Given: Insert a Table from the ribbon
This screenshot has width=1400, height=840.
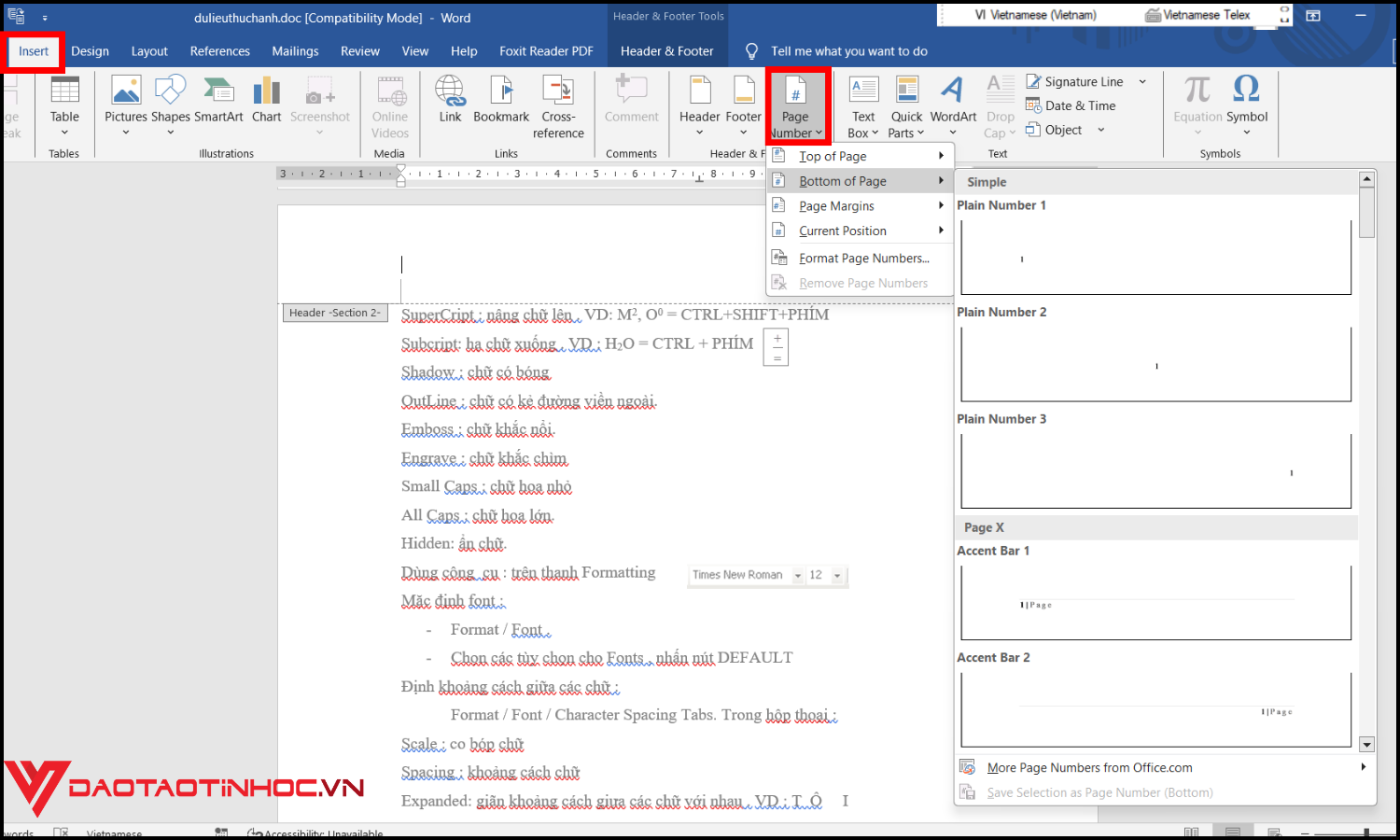Looking at the screenshot, I should [64, 105].
